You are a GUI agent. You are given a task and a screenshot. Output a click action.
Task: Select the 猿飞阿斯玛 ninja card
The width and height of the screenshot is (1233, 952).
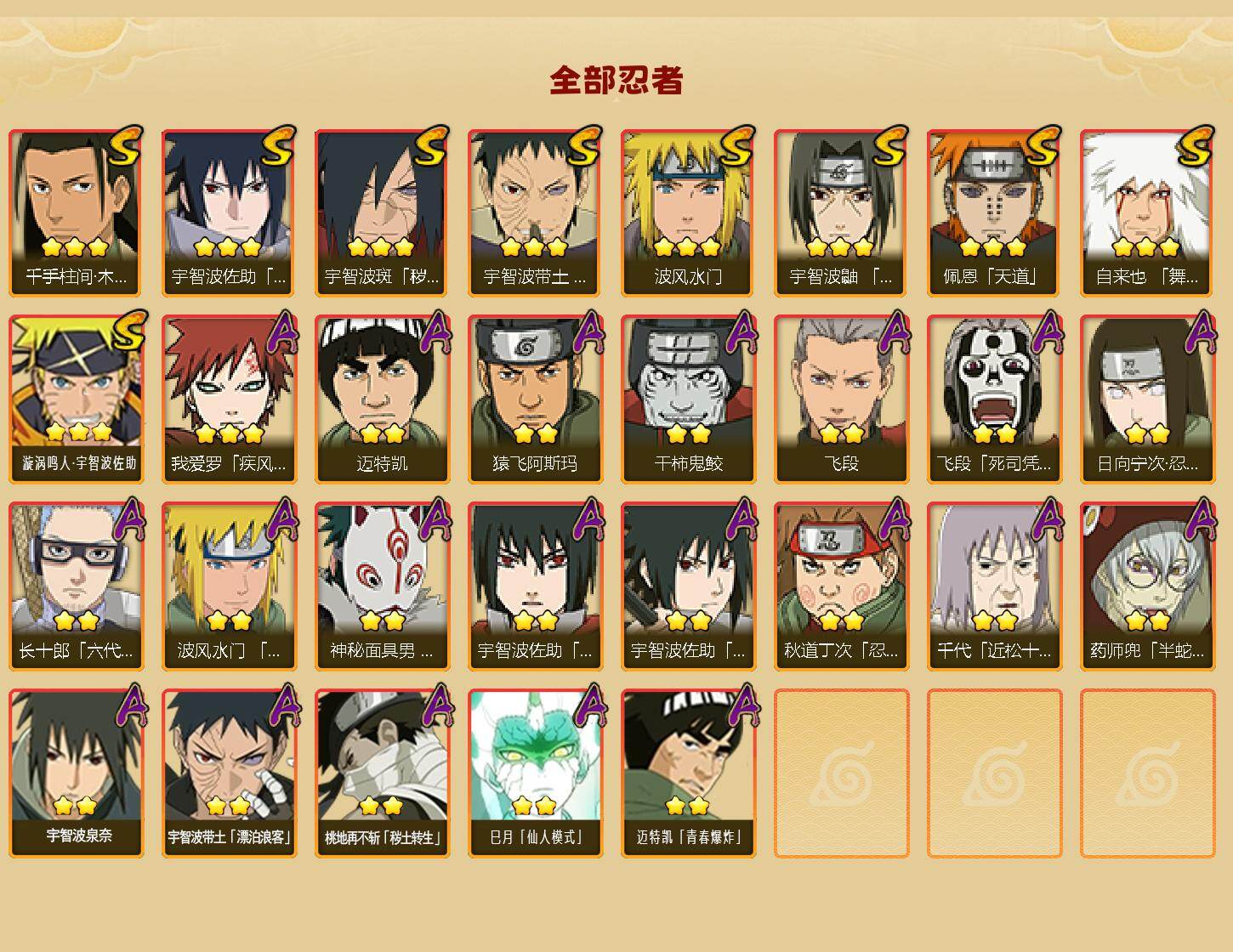click(535, 399)
